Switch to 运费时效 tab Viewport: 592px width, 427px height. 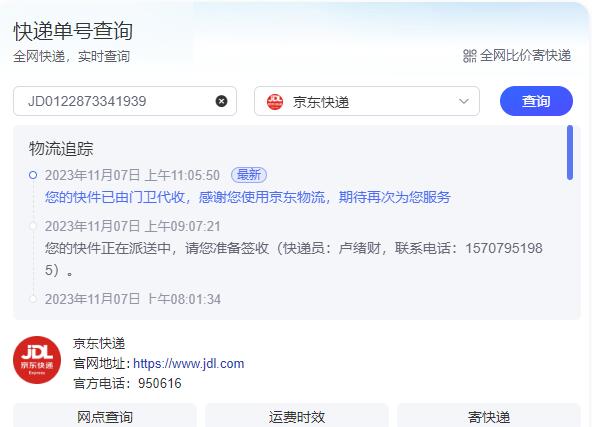pos(297,416)
